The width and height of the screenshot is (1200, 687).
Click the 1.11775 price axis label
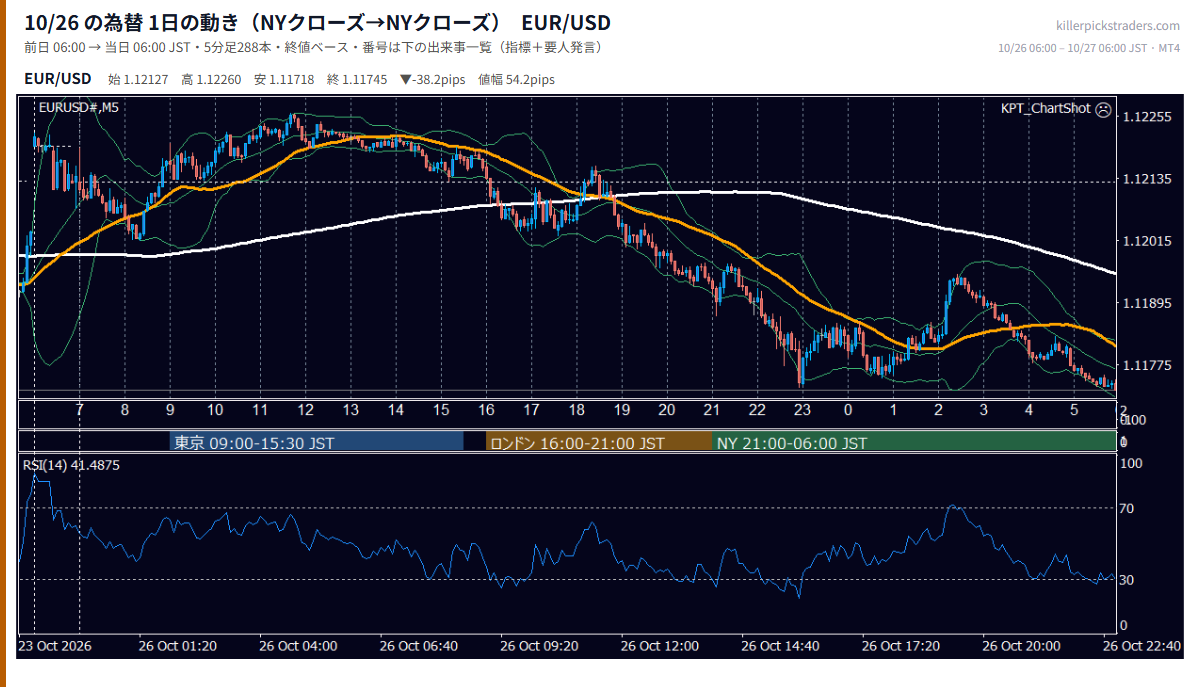[1147, 367]
